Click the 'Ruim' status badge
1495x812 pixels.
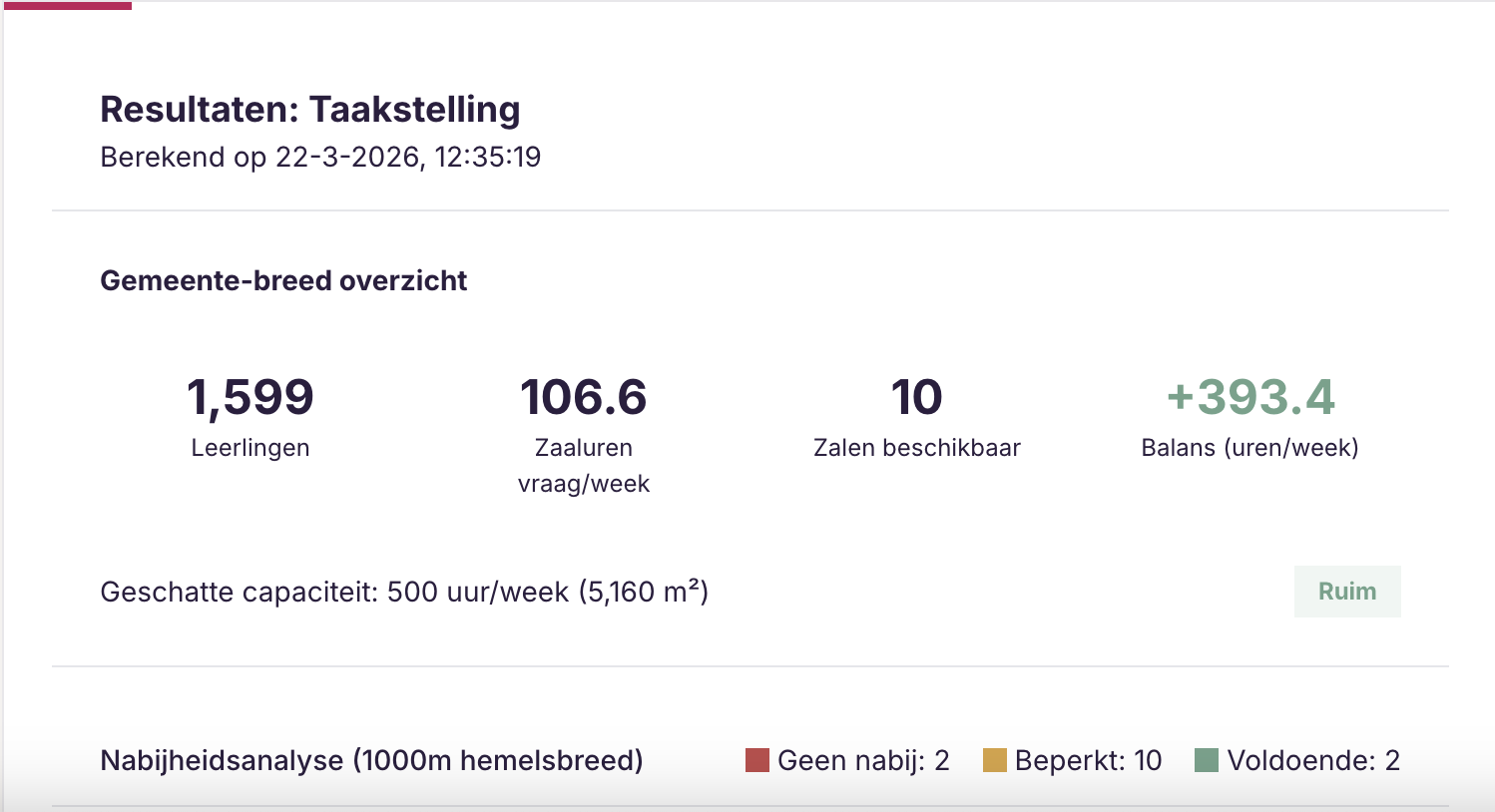1346,591
